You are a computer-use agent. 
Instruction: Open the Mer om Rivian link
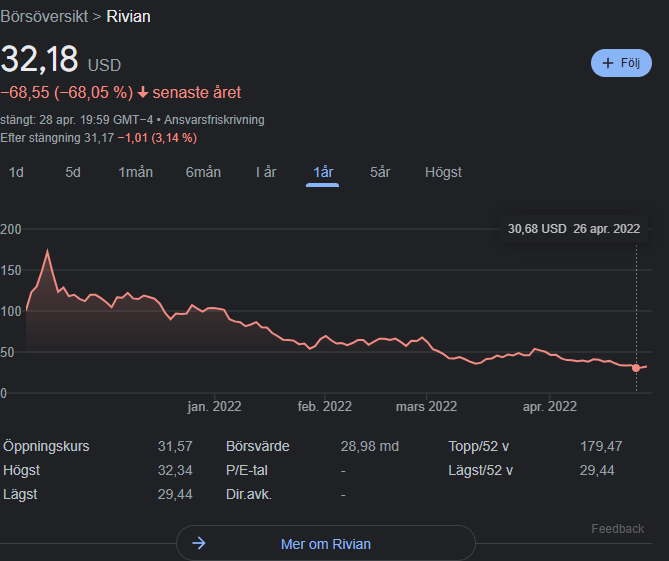pos(326,544)
